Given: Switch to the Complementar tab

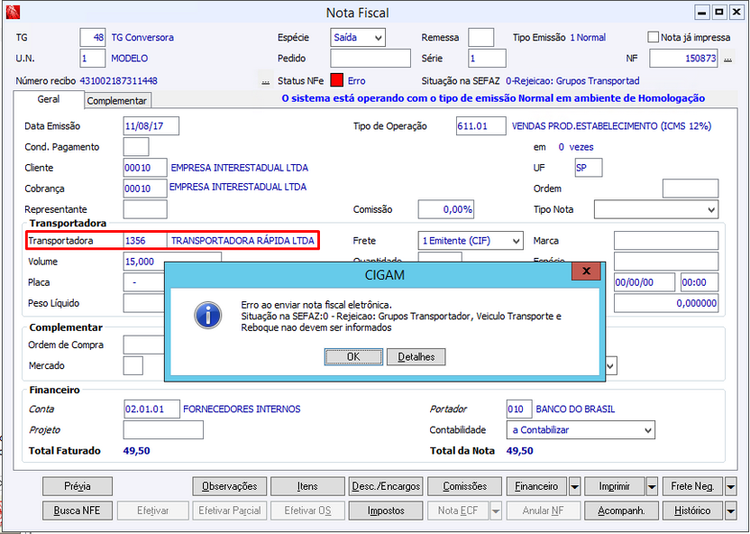Looking at the screenshot, I should tap(117, 100).
